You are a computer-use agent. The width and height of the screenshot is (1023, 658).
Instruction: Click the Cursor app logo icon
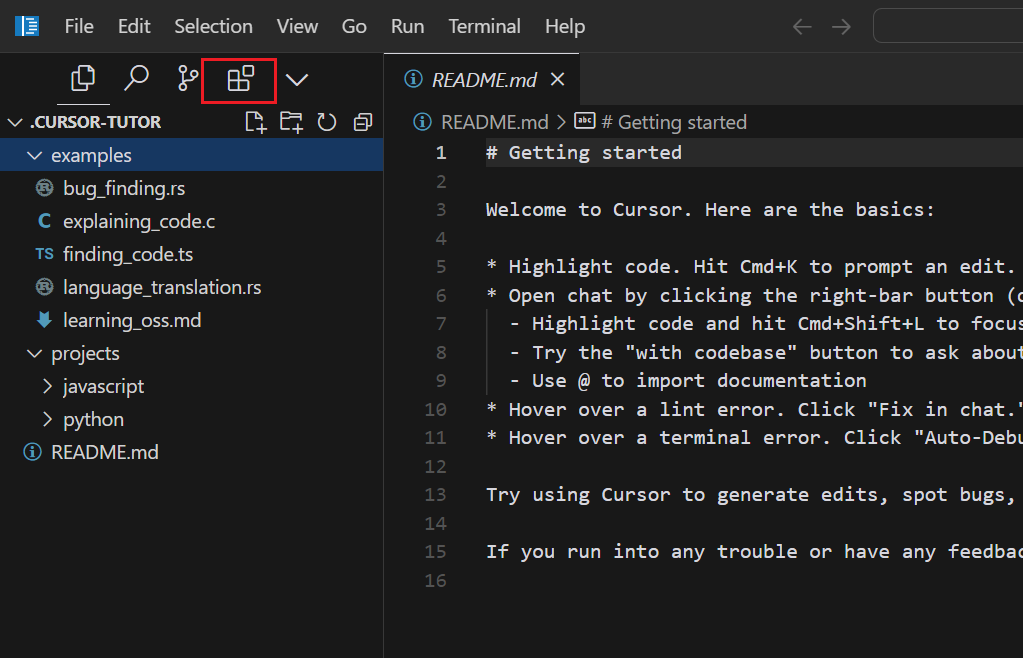pos(27,26)
